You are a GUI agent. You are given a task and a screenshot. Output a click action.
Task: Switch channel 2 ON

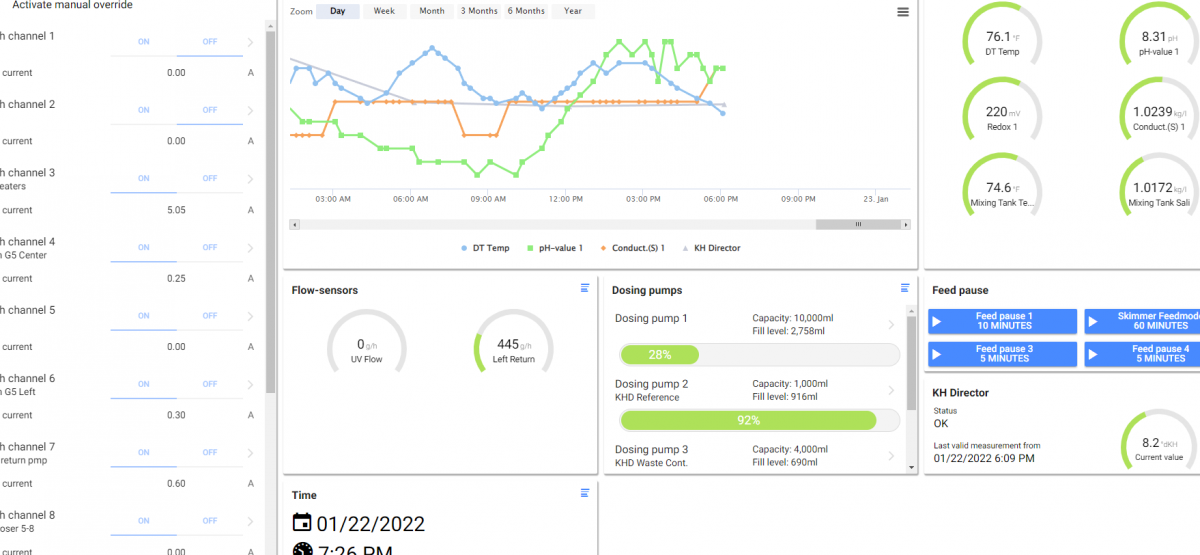click(143, 110)
